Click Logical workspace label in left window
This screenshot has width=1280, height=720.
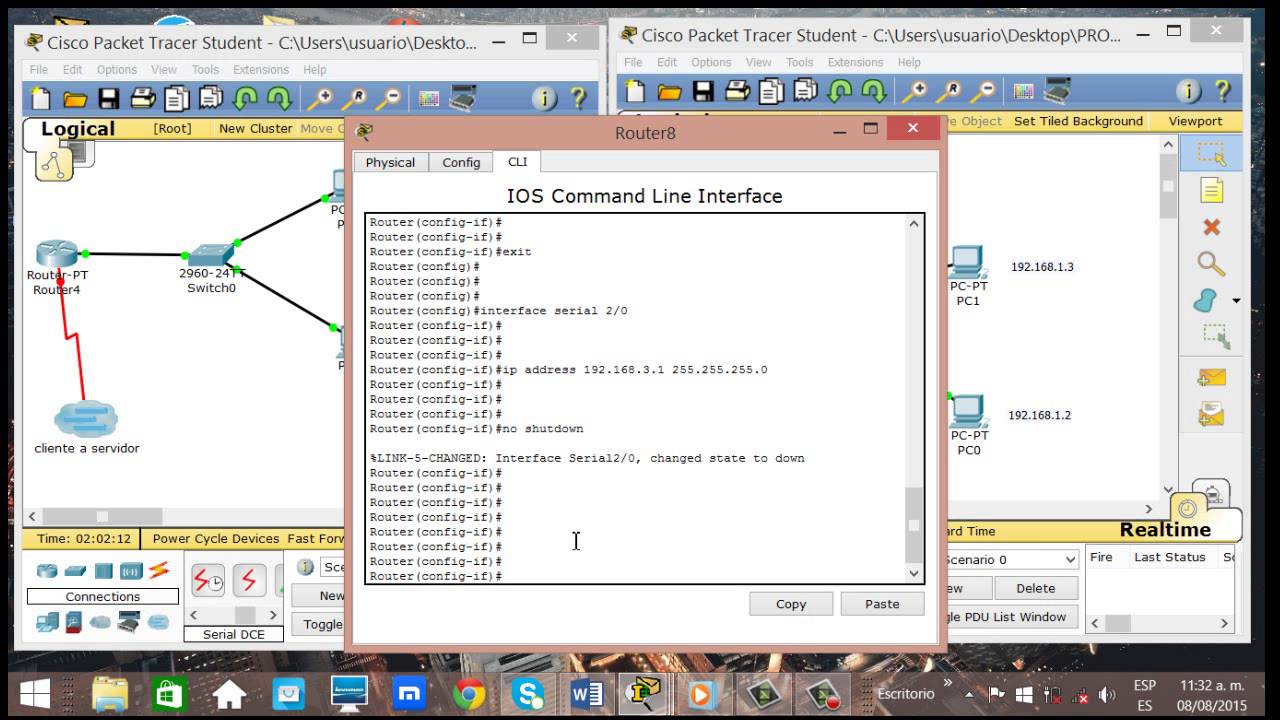[77, 129]
